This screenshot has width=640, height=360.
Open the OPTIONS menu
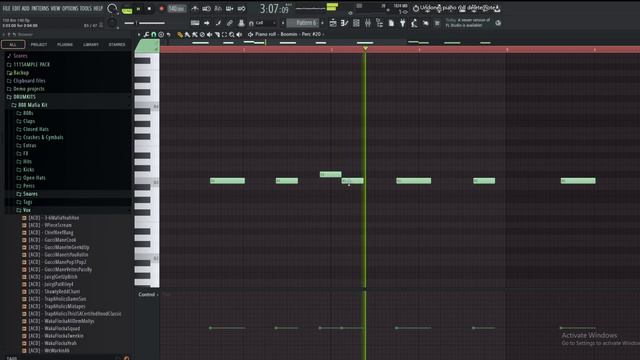(x=70, y=8)
